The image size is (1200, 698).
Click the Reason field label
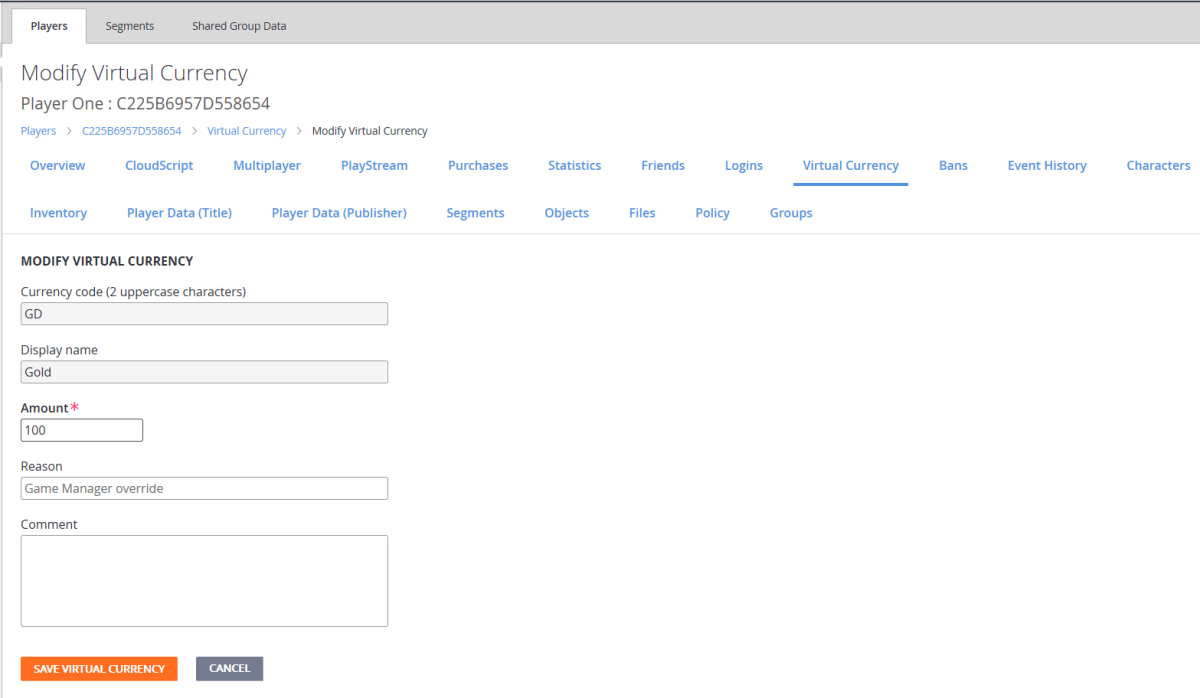coord(42,466)
